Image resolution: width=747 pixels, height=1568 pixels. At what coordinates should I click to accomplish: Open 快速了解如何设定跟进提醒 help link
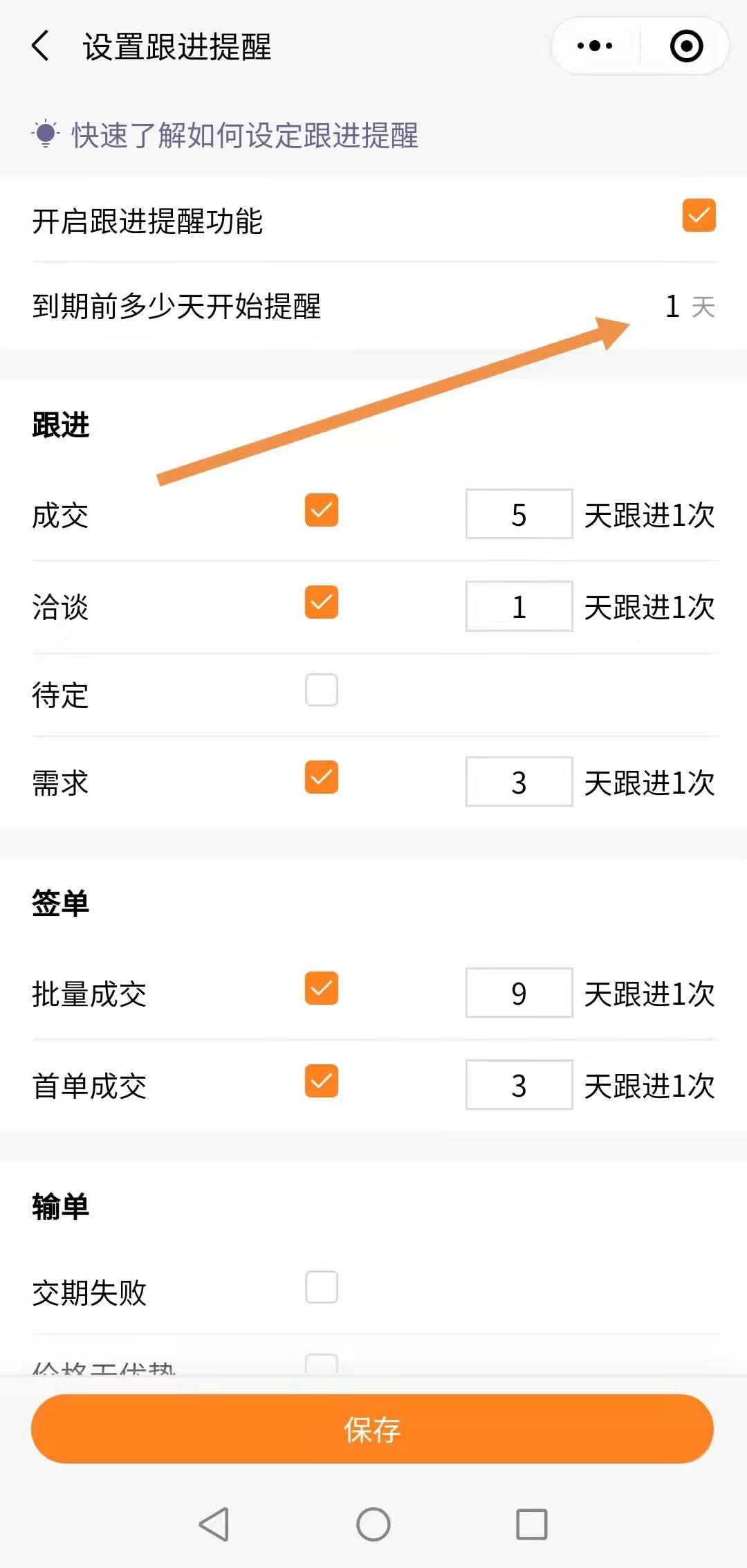point(245,136)
